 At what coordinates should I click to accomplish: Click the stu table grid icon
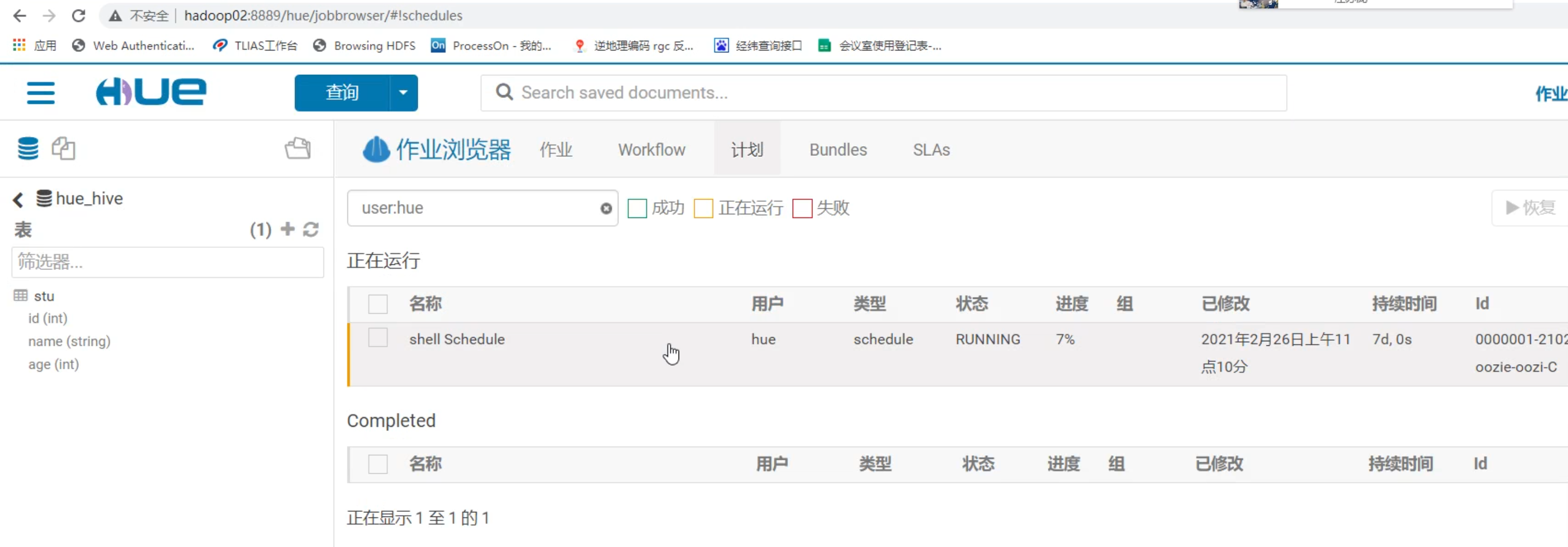point(20,295)
